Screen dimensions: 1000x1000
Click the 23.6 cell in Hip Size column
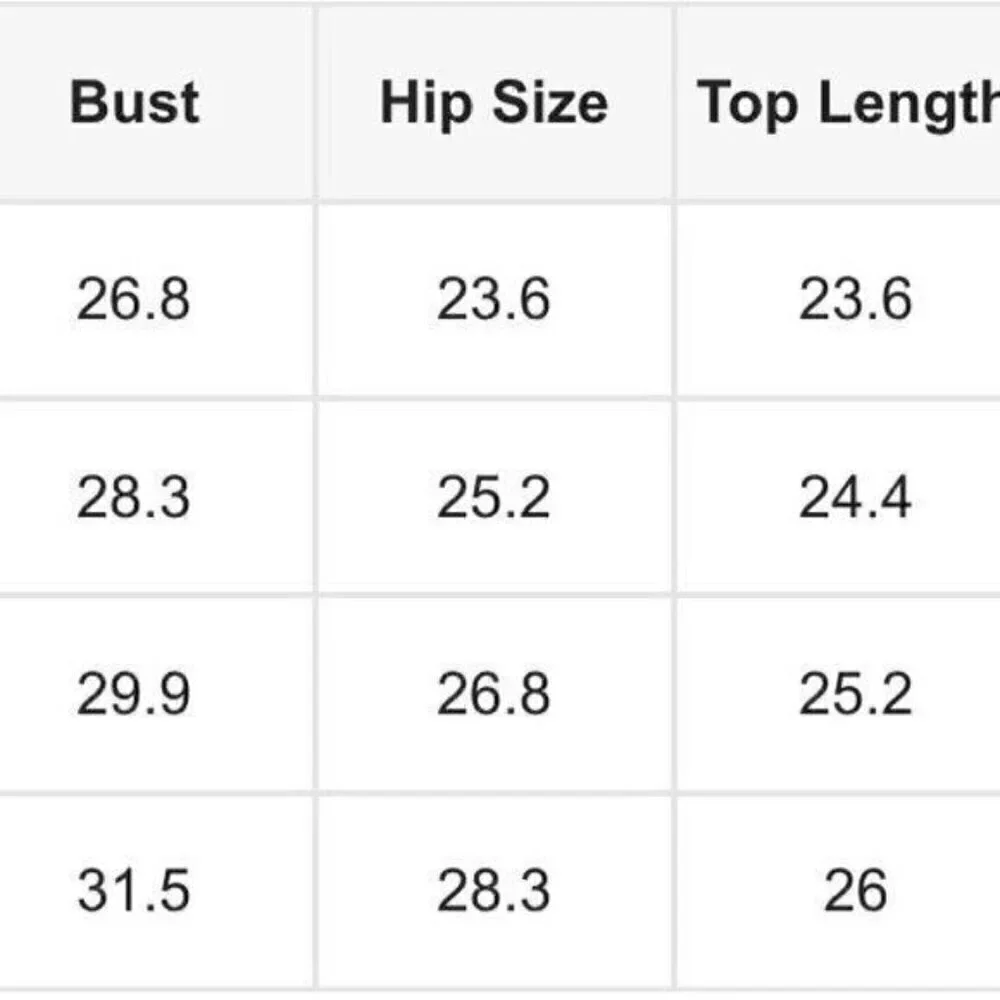tap(494, 299)
